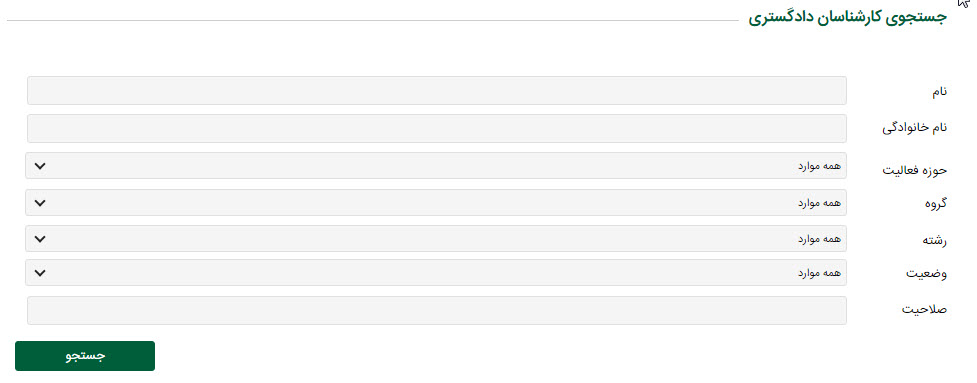
Task: Focus the نام text field
Action: click(x=437, y=90)
